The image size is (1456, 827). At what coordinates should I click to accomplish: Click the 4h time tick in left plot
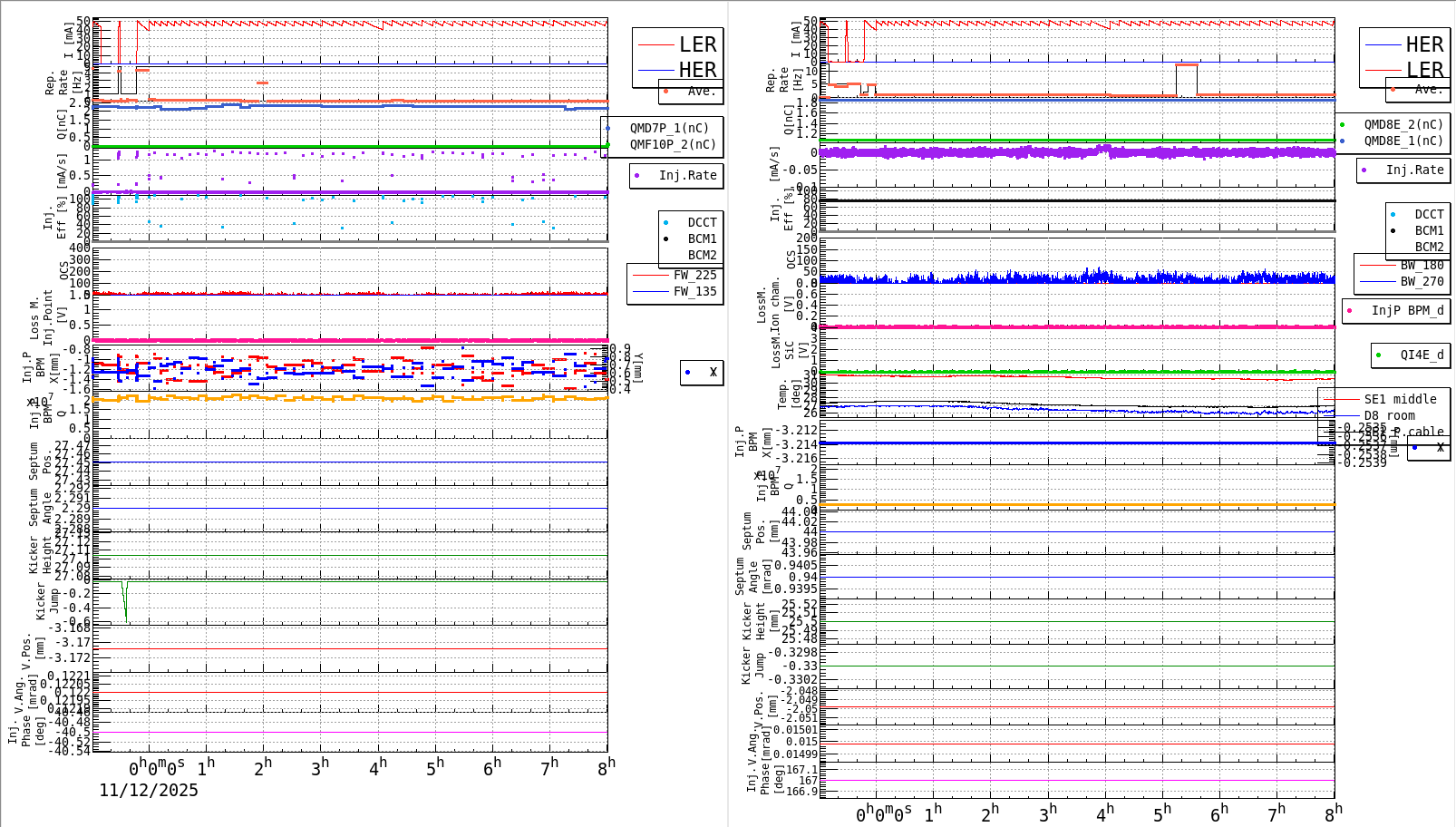378,767
